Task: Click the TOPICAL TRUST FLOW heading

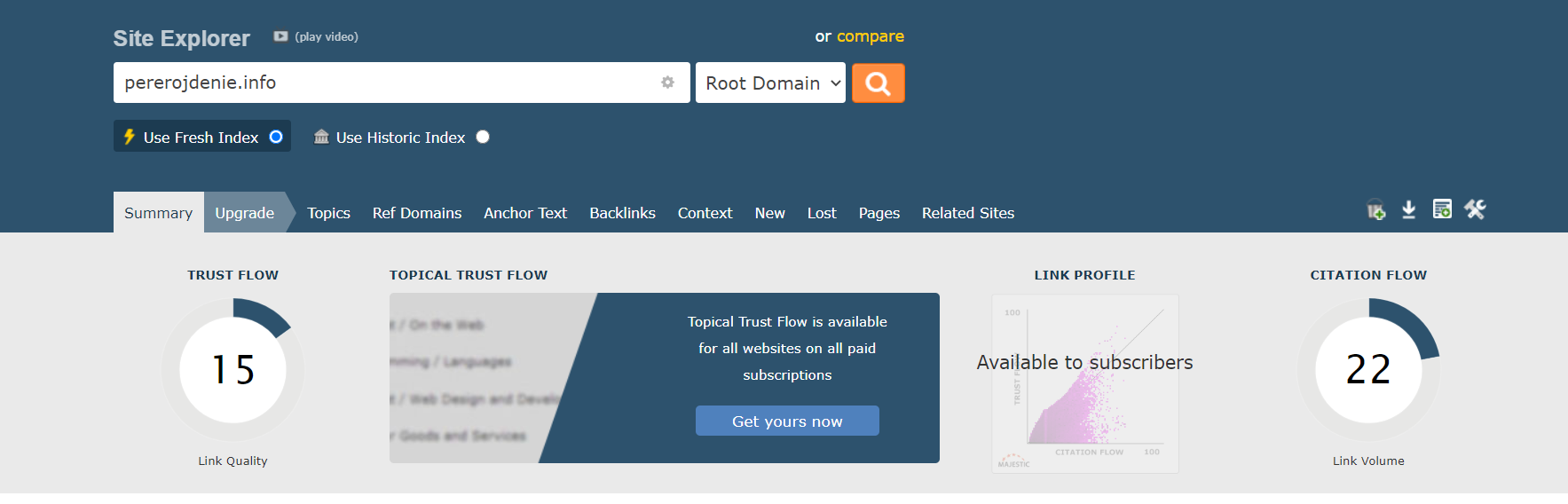Action: pyautogui.click(x=469, y=275)
